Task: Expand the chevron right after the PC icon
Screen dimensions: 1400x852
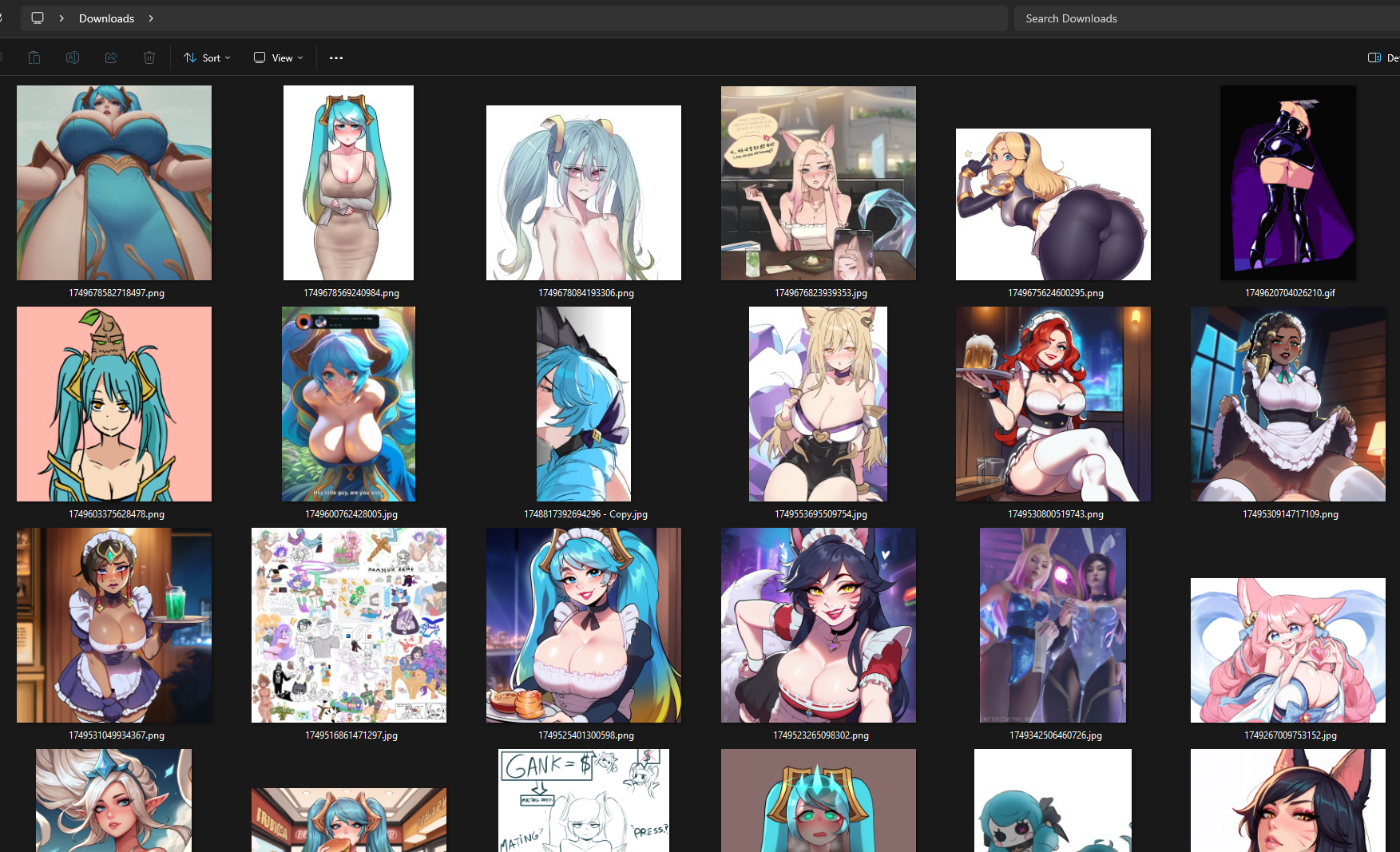Action: click(x=61, y=18)
